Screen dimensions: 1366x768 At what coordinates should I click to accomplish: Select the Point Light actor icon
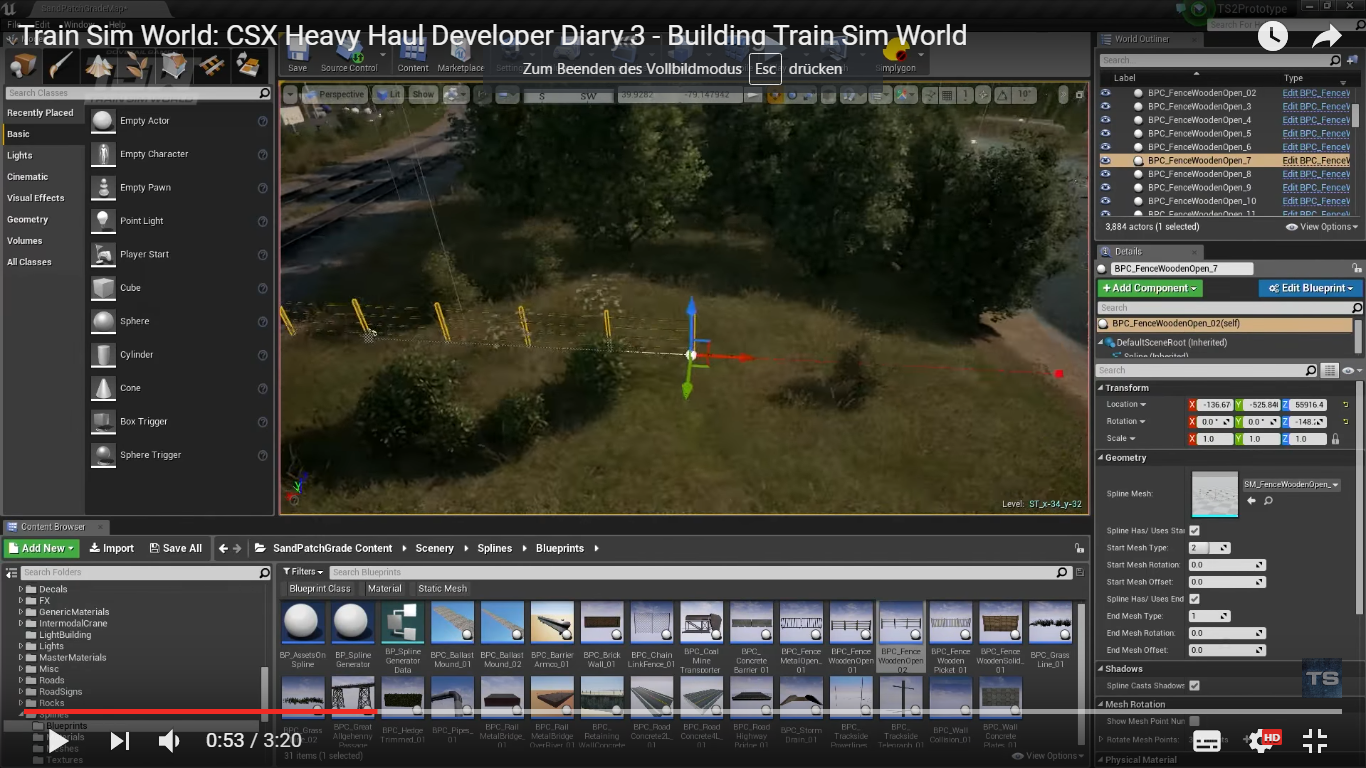click(104, 221)
